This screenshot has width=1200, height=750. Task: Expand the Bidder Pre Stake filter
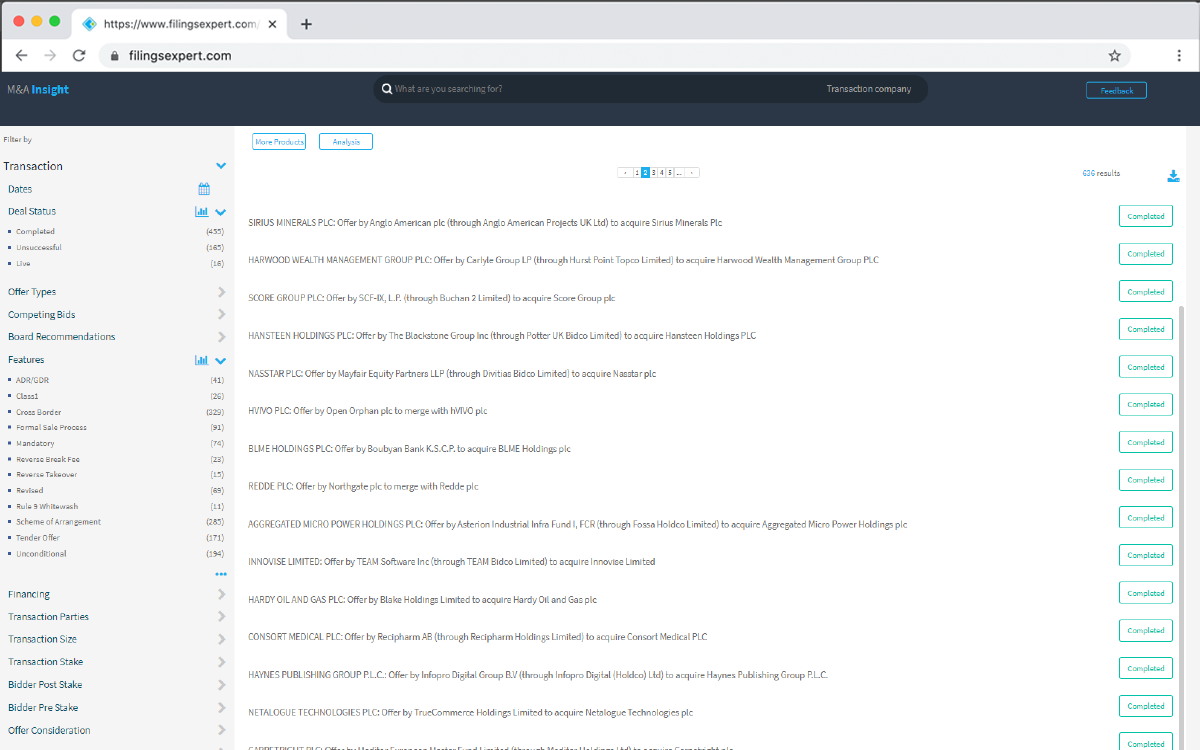click(x=222, y=708)
